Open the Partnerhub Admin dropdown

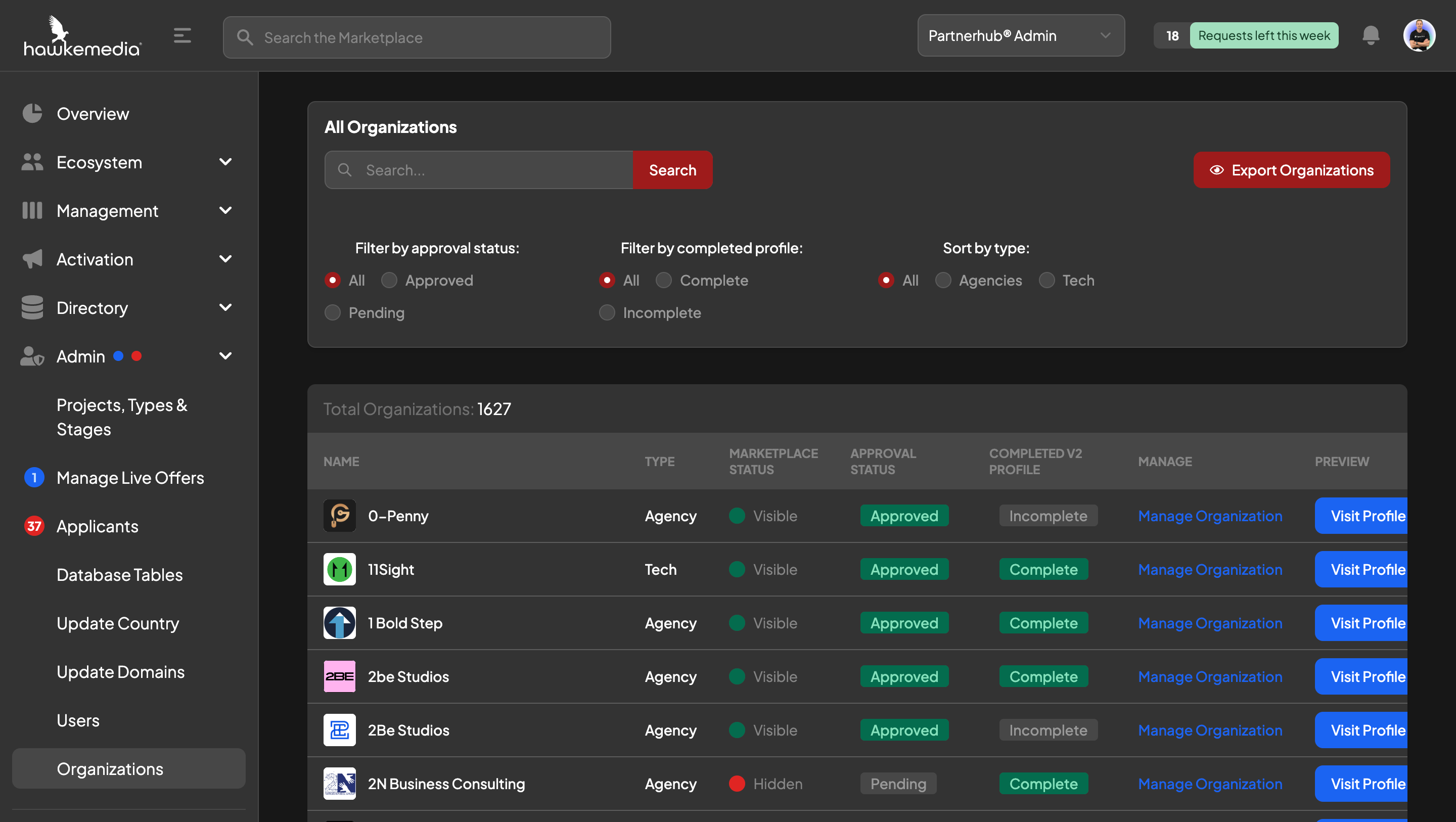[x=1021, y=35]
